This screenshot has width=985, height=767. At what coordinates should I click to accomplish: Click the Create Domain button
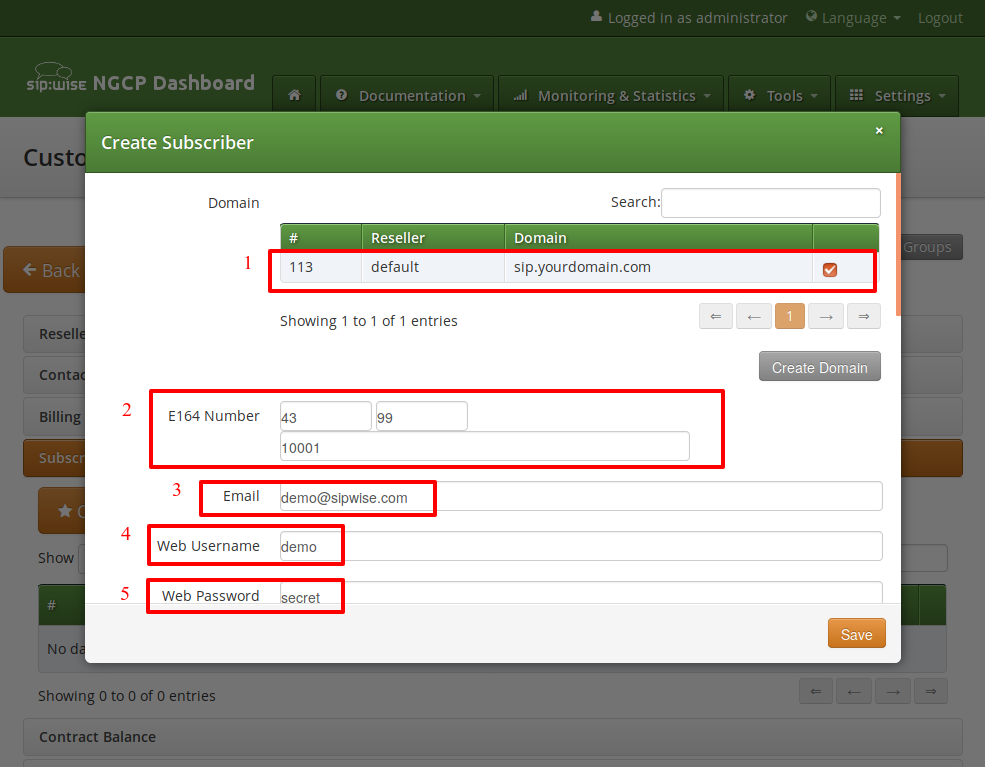[819, 367]
